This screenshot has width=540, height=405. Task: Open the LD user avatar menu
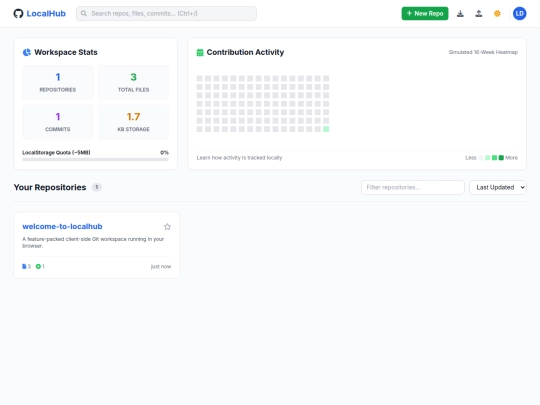(x=519, y=13)
